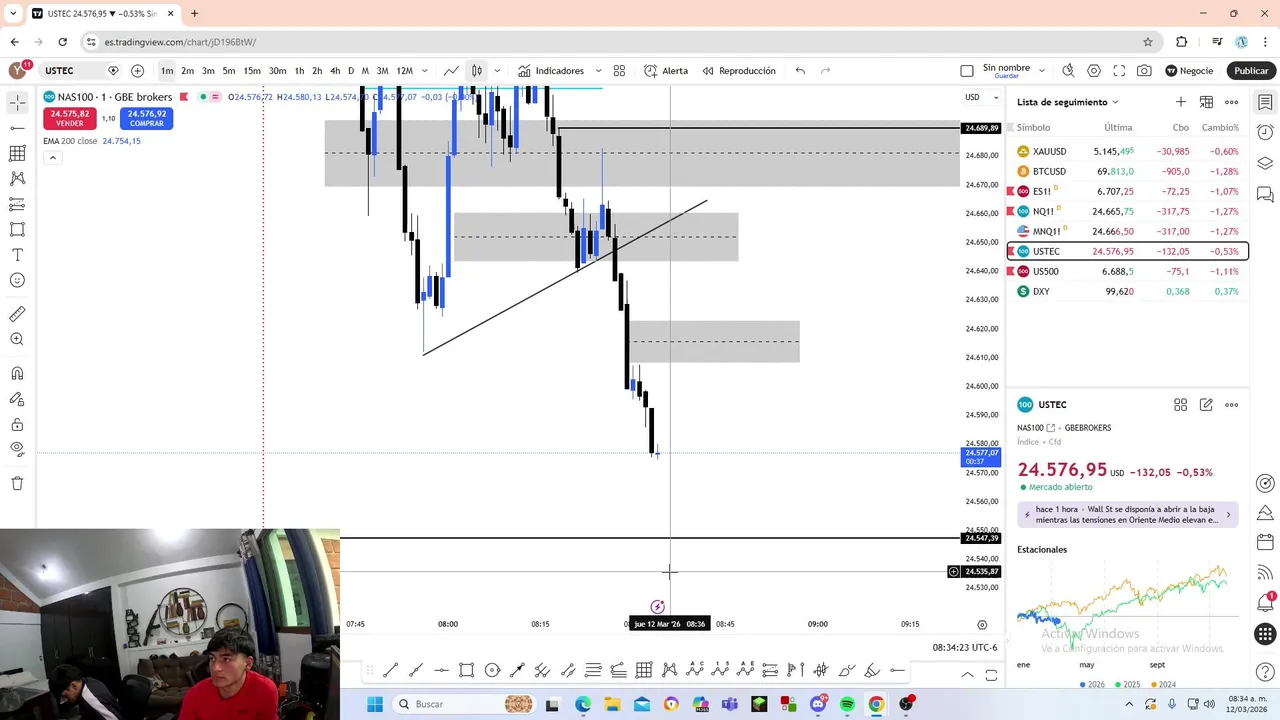Open Spotify from the Windows taskbar
The image size is (1280, 720).
tap(847, 704)
